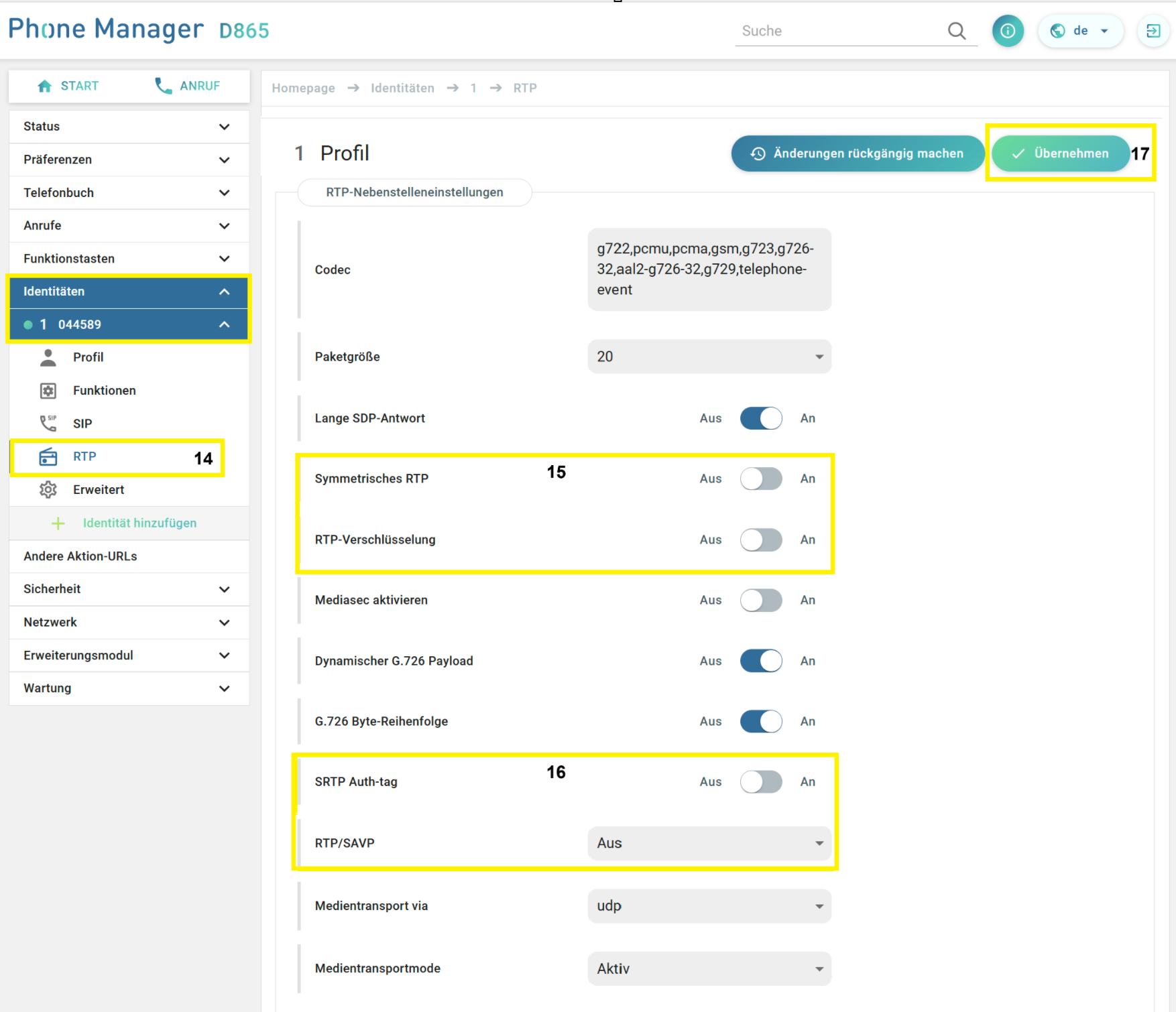
Task: Click the green status dot of identity 044589
Action: (x=28, y=325)
